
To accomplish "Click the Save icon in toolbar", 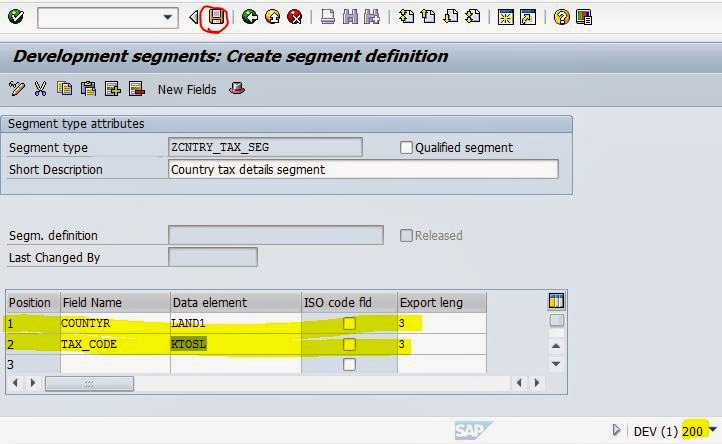I will 216,17.
